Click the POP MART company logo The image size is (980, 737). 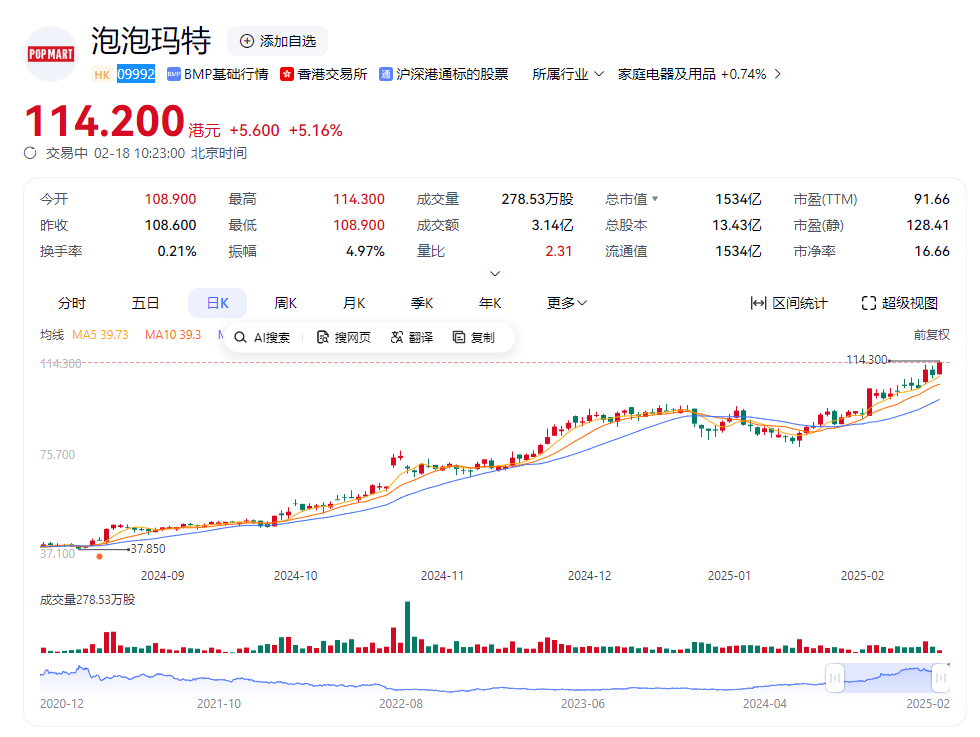click(x=51, y=54)
